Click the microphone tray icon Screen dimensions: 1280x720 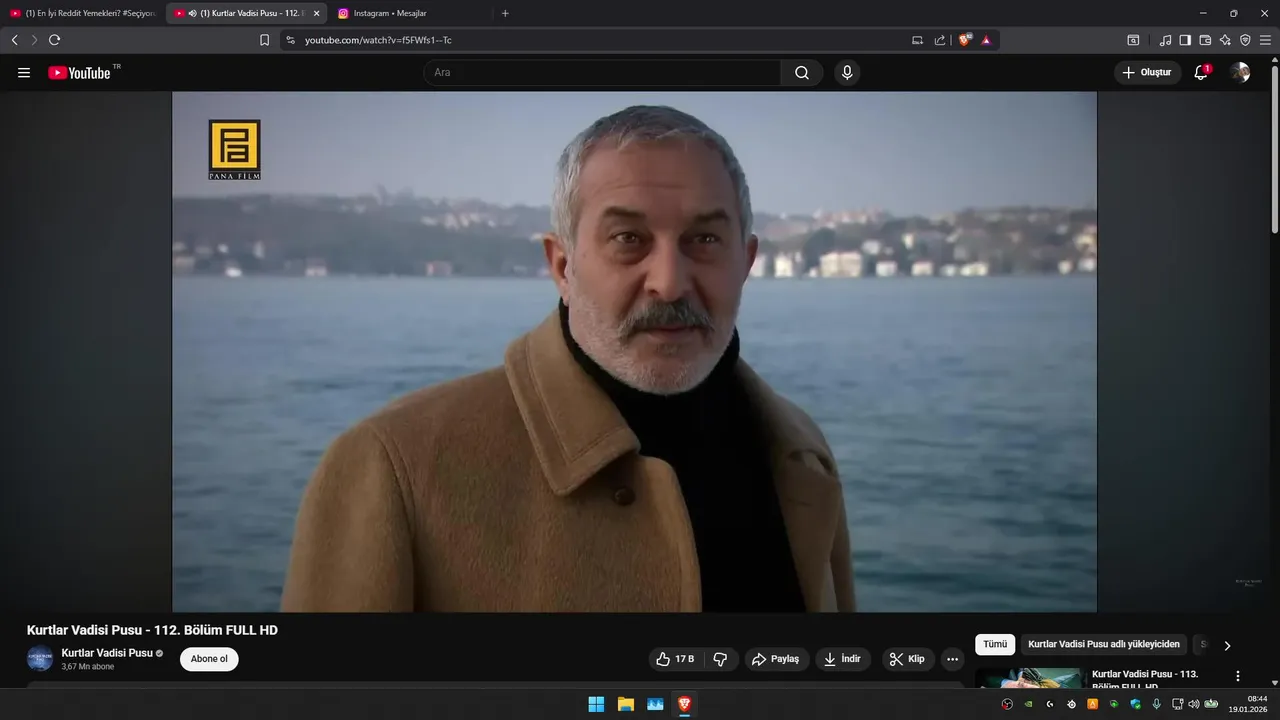(x=1157, y=704)
